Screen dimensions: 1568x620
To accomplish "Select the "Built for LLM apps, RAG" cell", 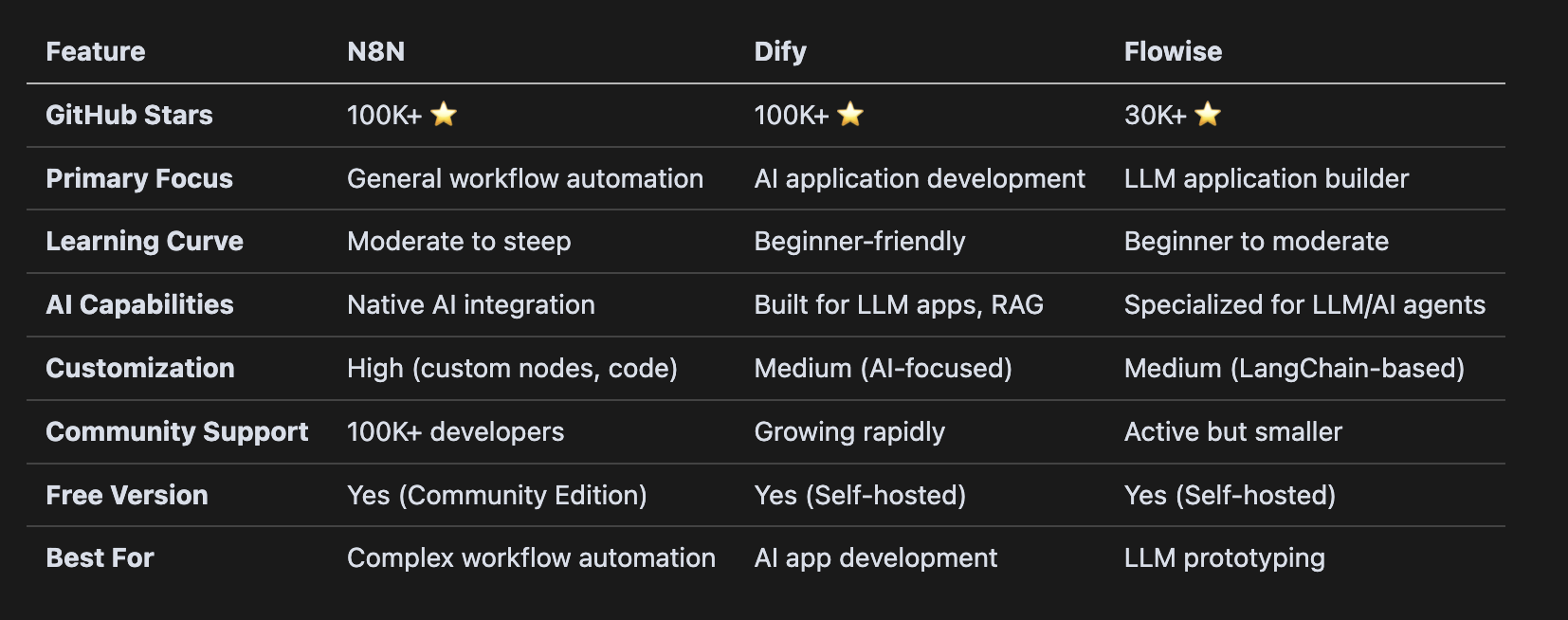I will [899, 304].
